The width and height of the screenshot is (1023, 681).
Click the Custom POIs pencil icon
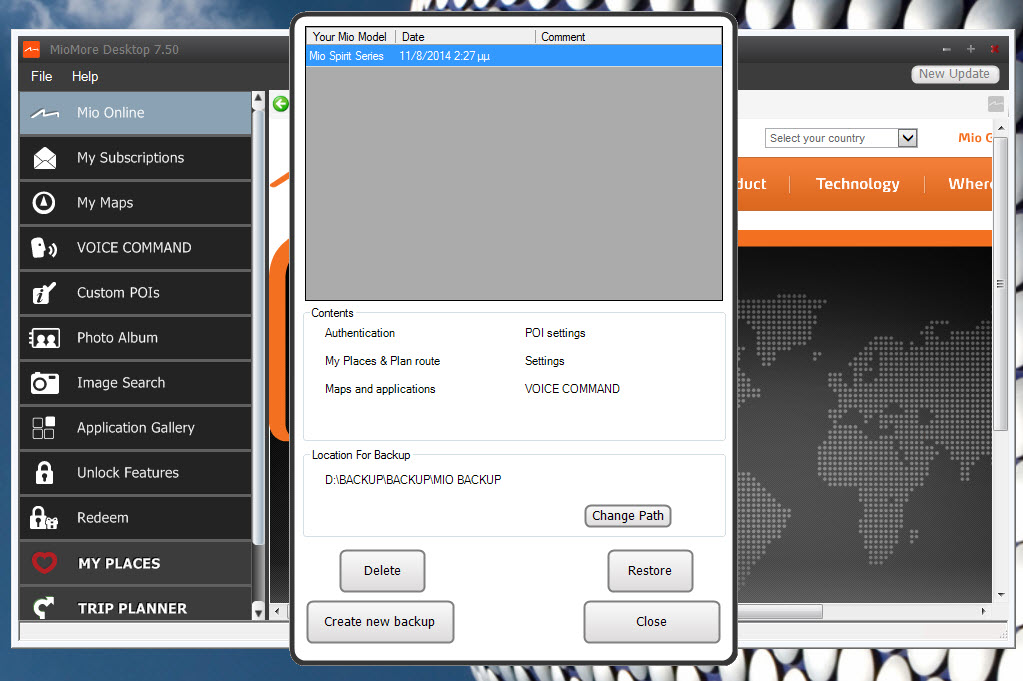(x=44, y=293)
